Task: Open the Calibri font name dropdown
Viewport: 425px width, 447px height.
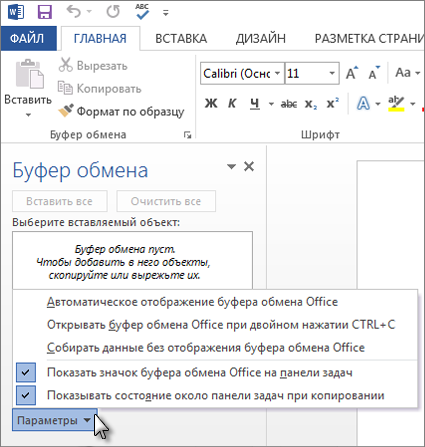Action: [x=277, y=73]
